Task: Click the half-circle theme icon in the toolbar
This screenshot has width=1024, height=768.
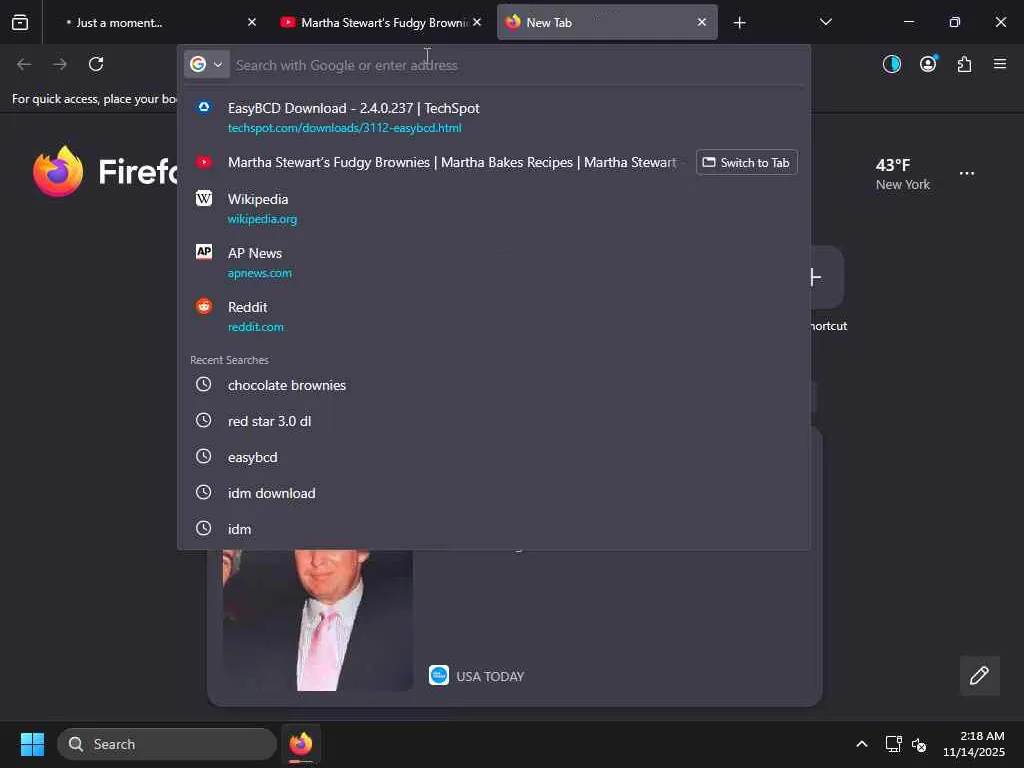Action: click(x=891, y=64)
